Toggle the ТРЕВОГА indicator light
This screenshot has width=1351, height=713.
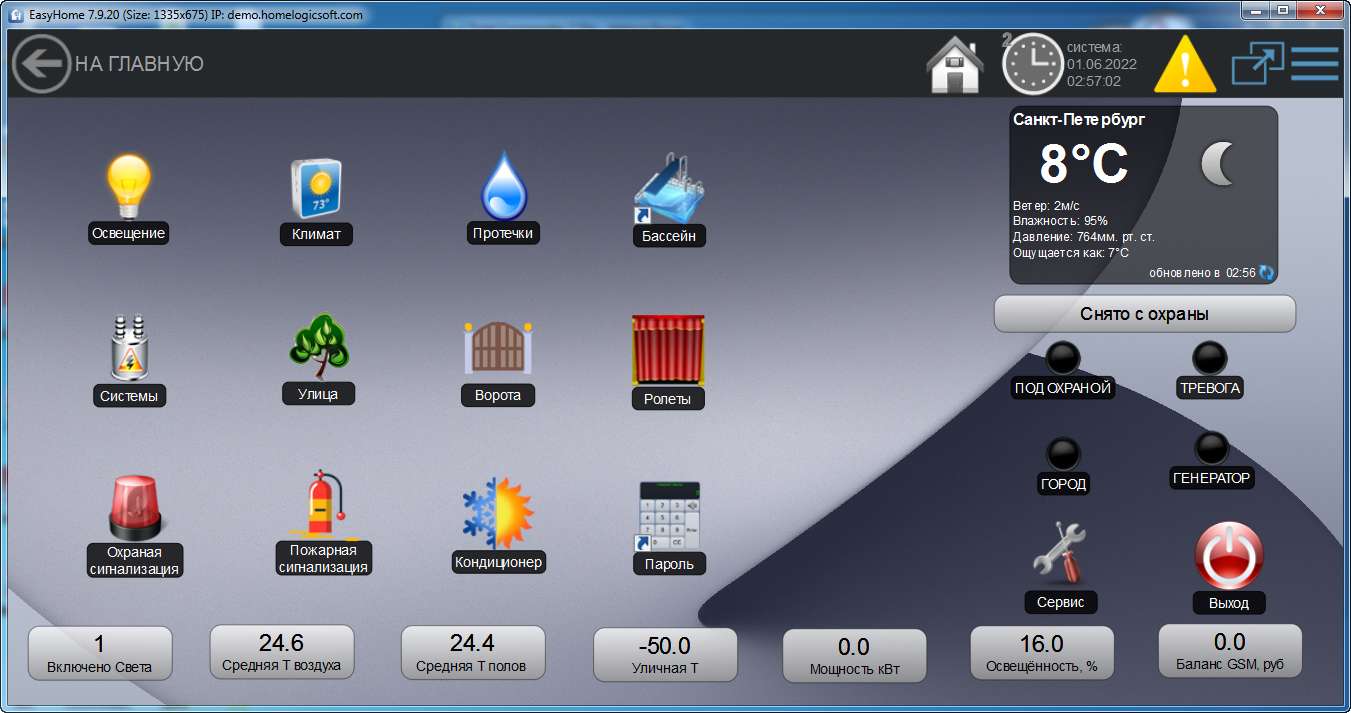coord(1210,358)
